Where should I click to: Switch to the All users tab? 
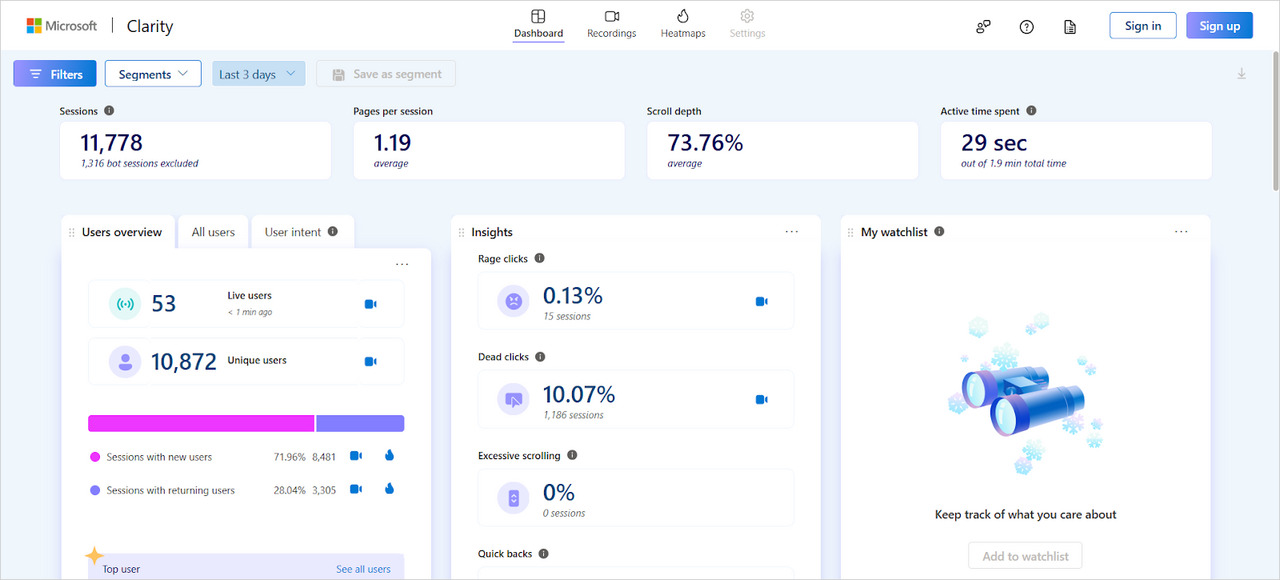(x=213, y=232)
